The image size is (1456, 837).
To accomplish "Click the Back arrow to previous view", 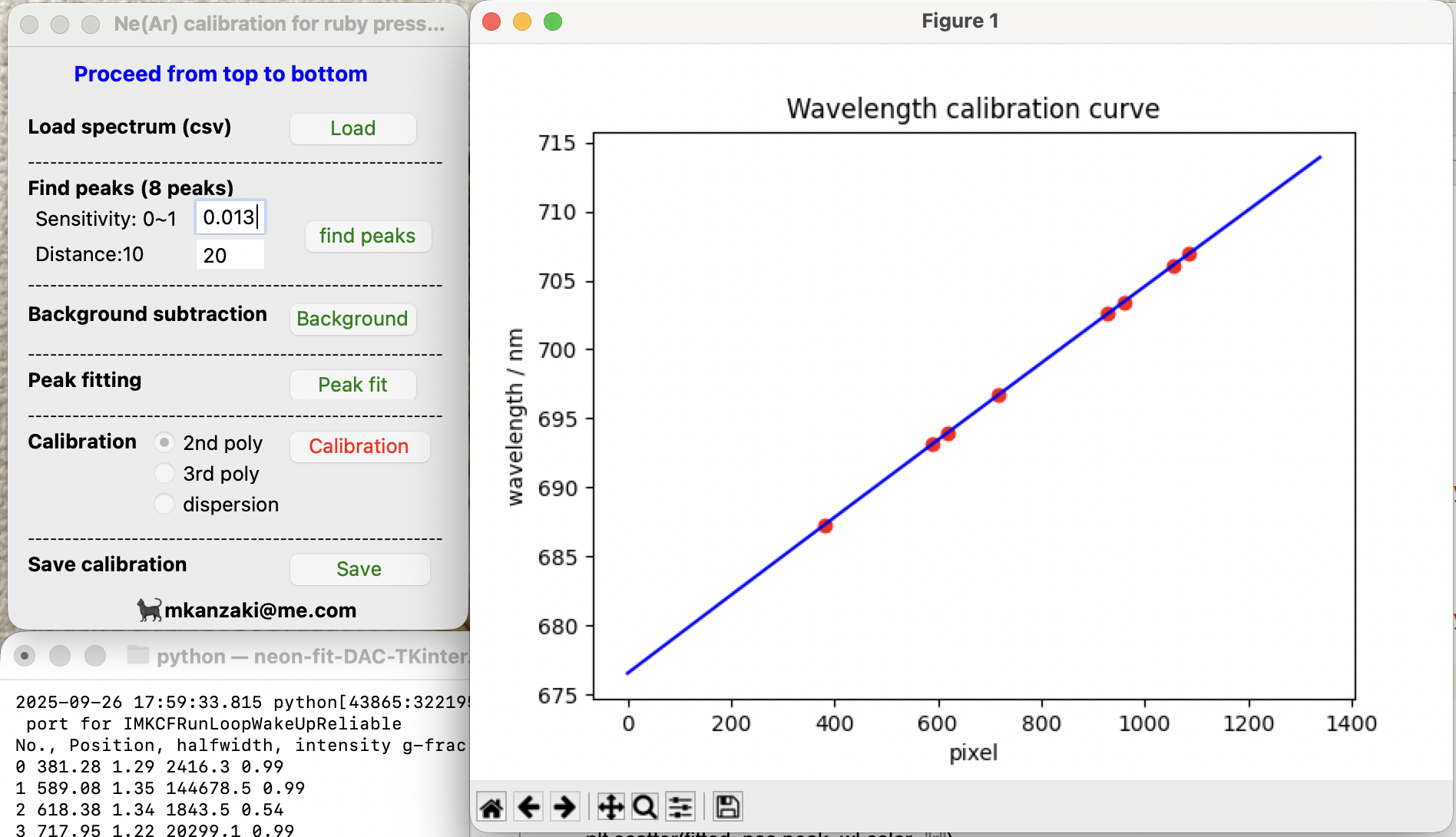I will point(528,807).
